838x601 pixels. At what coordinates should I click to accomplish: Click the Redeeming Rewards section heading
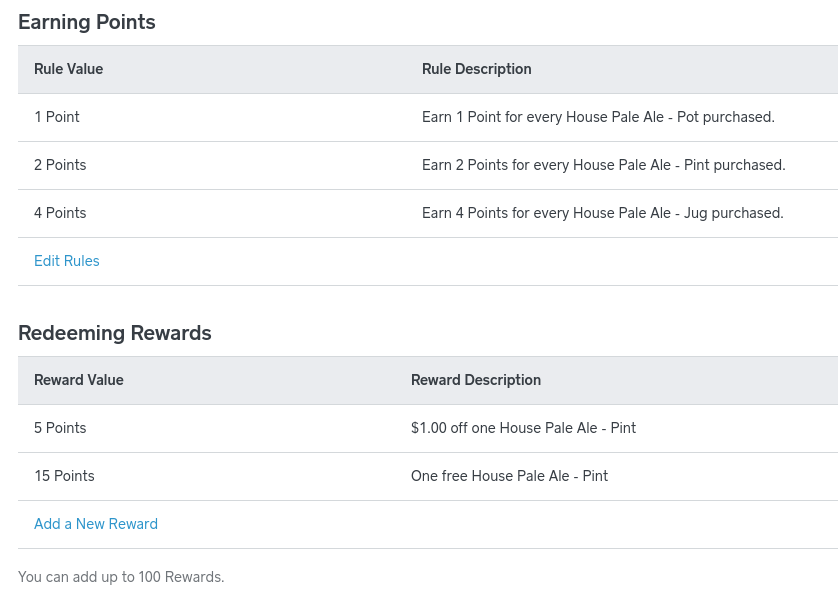(115, 333)
